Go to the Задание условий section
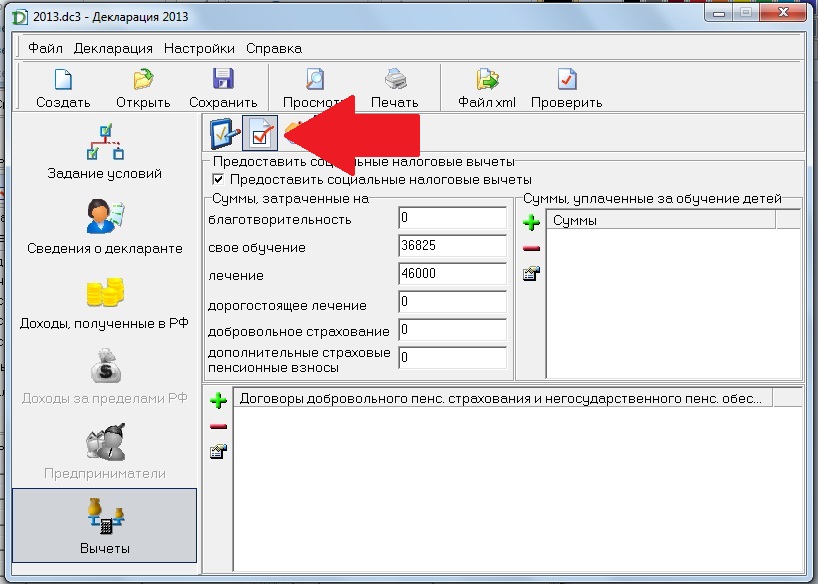818x584 pixels. coord(105,151)
